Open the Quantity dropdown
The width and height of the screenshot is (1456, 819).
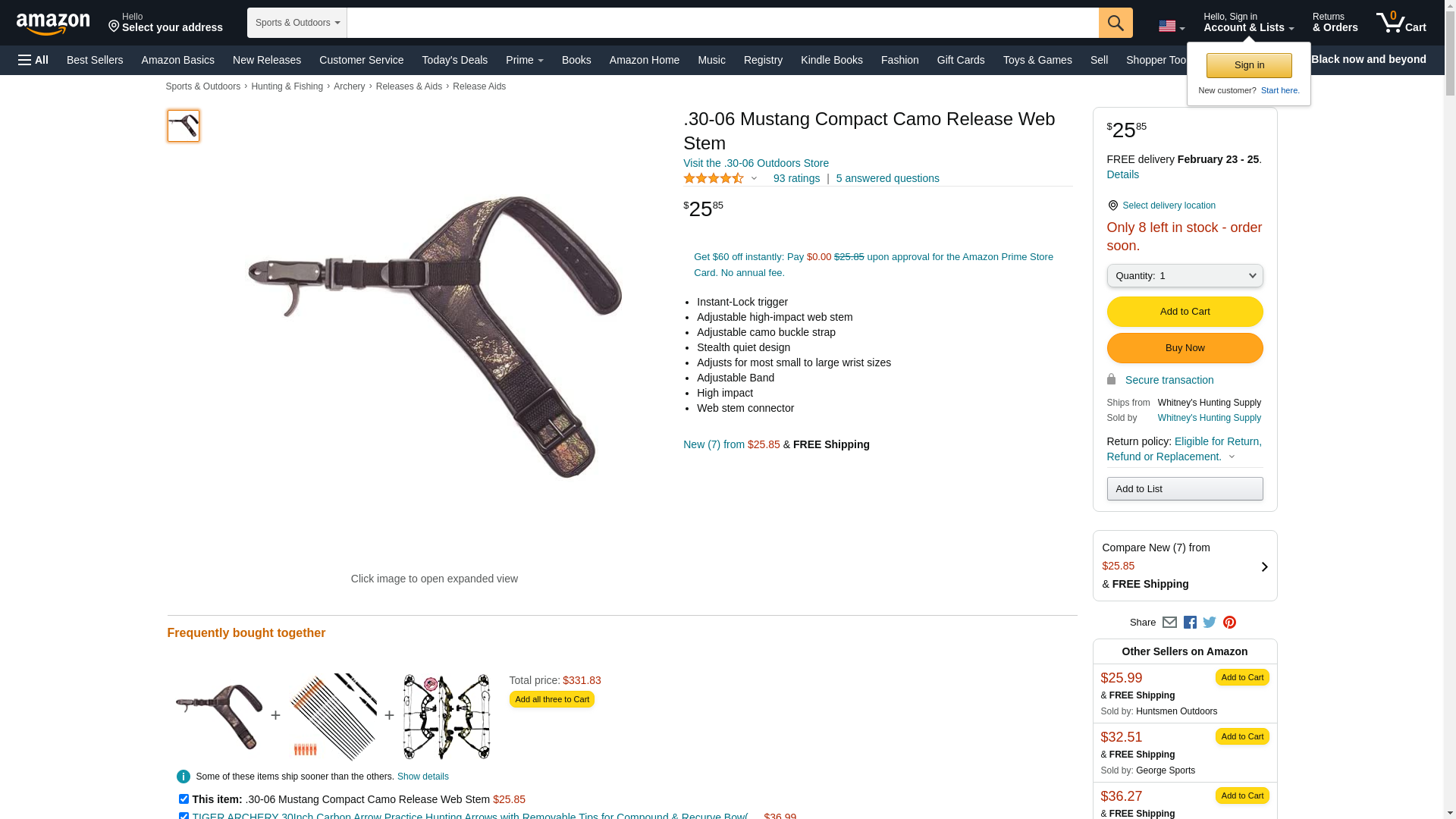tap(1185, 276)
